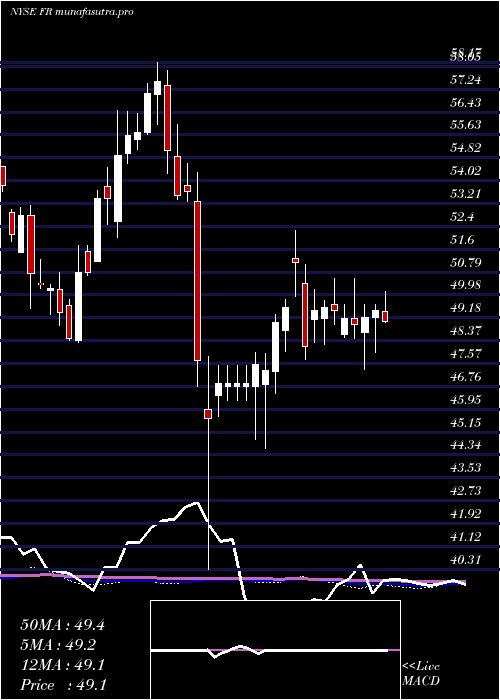
Task: Click the 52.4 price axis label
Action: [x=464, y=217]
